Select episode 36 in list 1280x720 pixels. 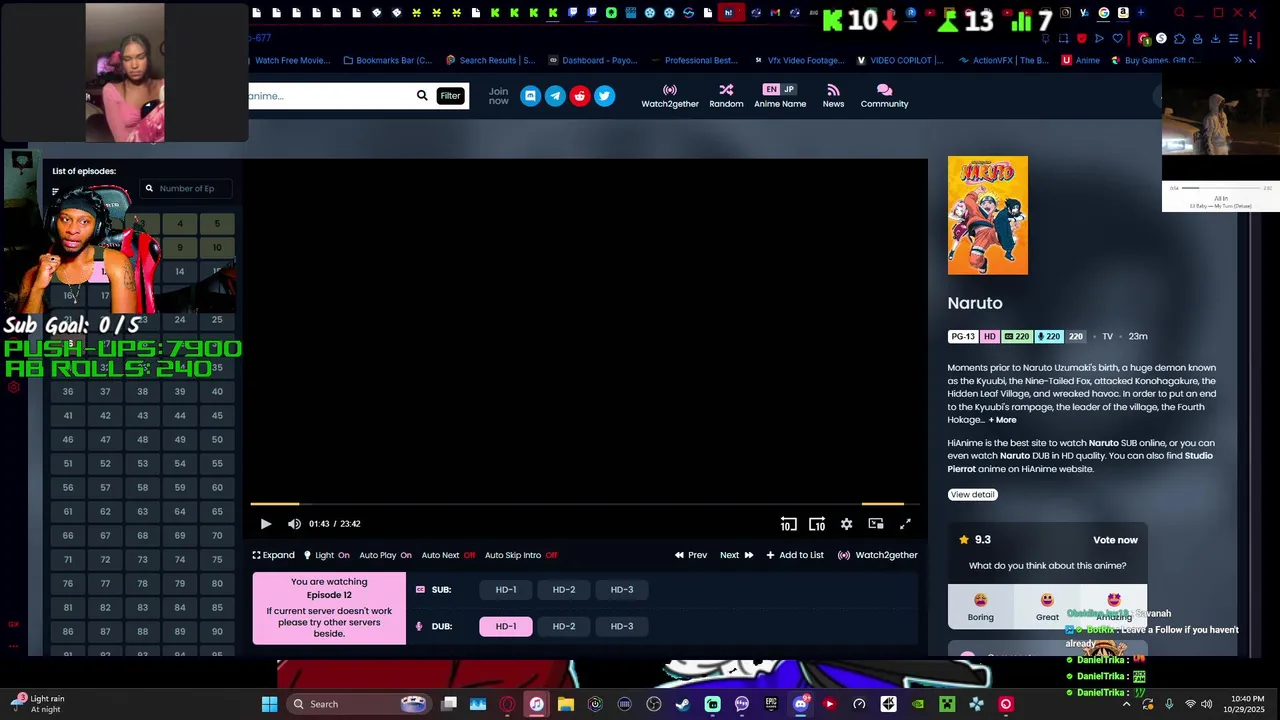point(68,392)
